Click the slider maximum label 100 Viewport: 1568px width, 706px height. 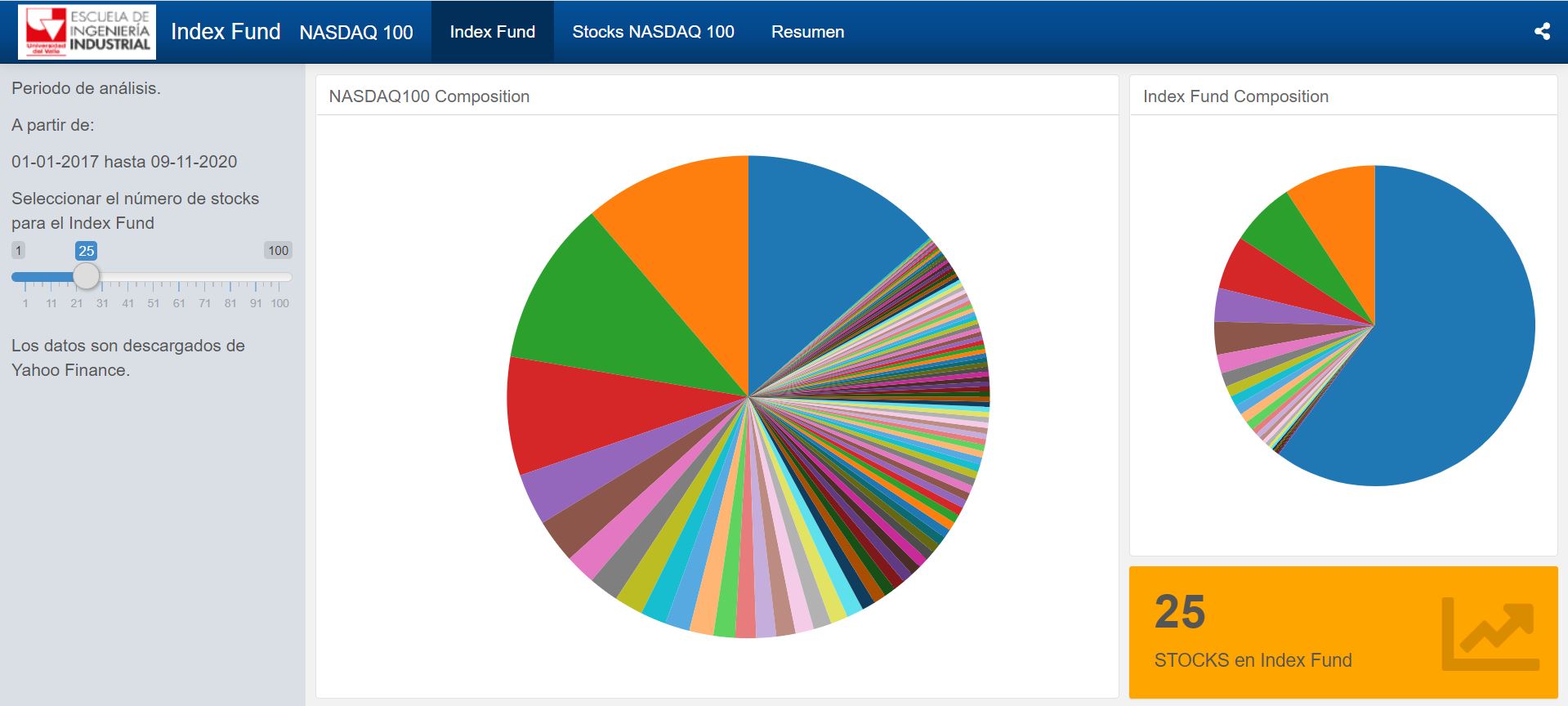point(278,251)
